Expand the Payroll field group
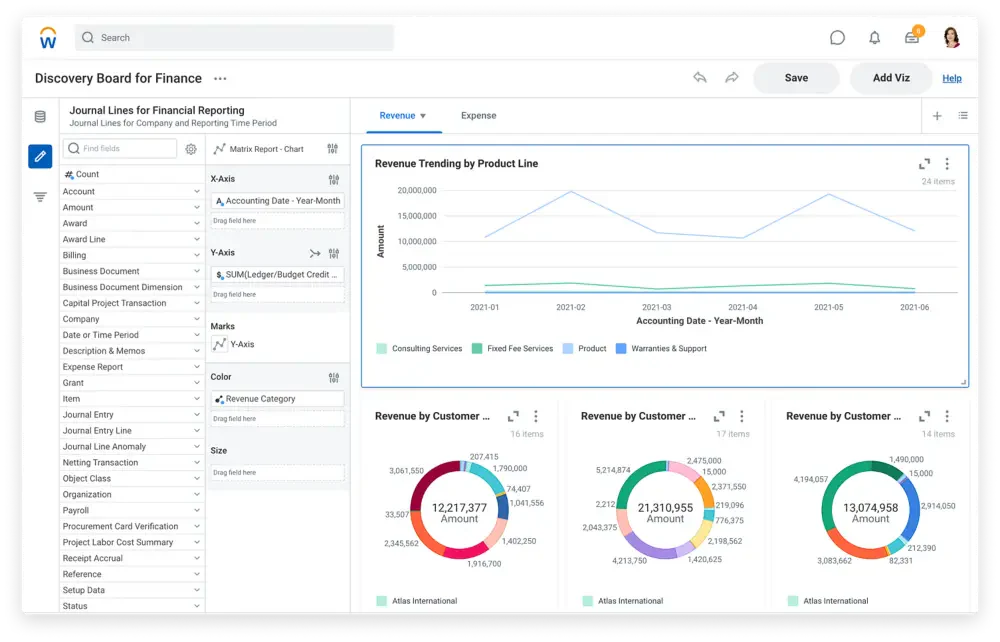The width and height of the screenshot is (1000, 642). [x=197, y=510]
